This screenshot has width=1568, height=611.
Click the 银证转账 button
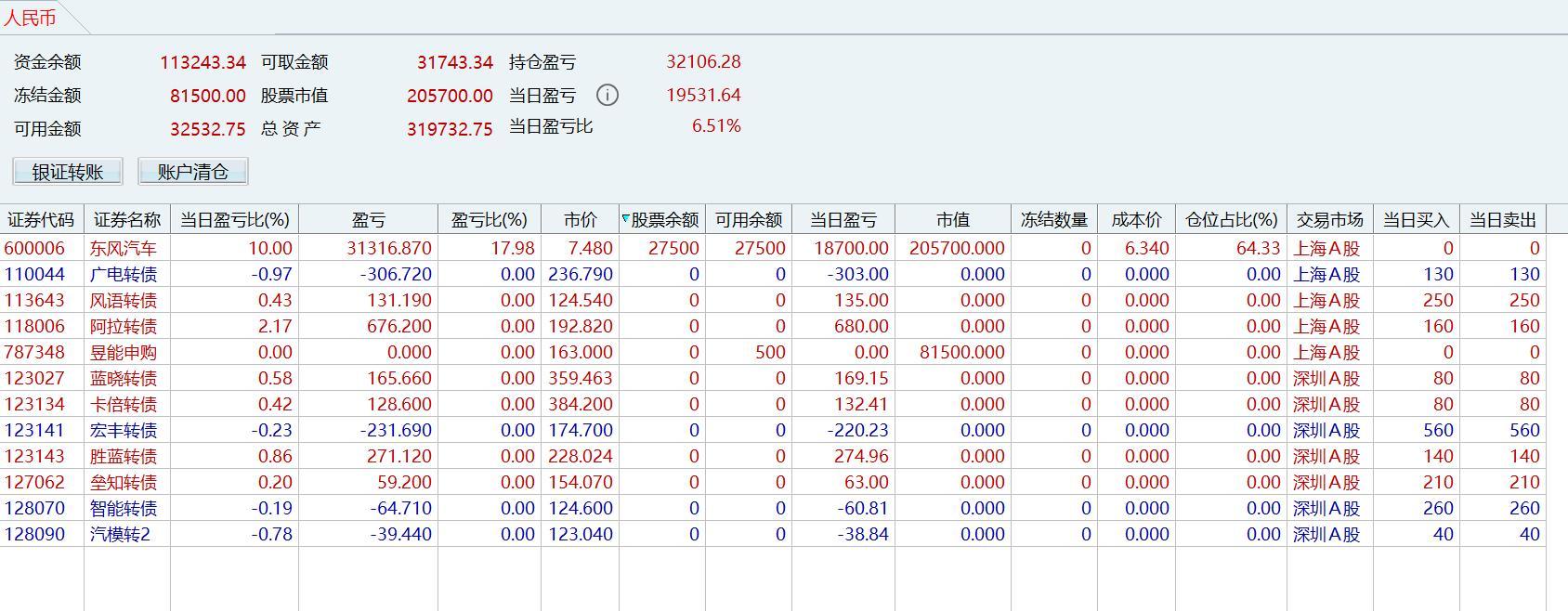(68, 172)
